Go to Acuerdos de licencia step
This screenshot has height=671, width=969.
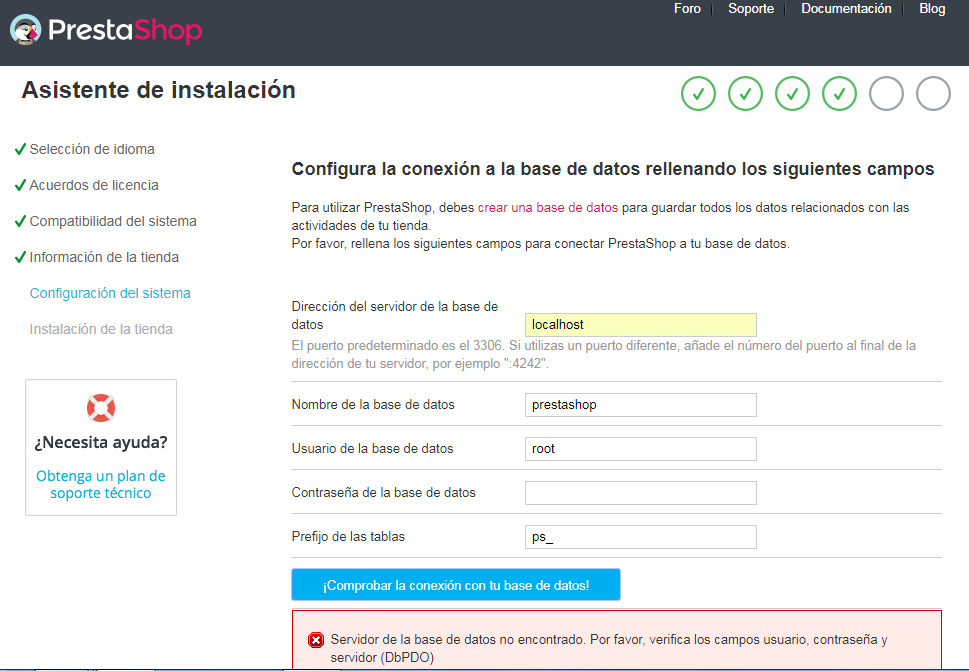point(94,185)
